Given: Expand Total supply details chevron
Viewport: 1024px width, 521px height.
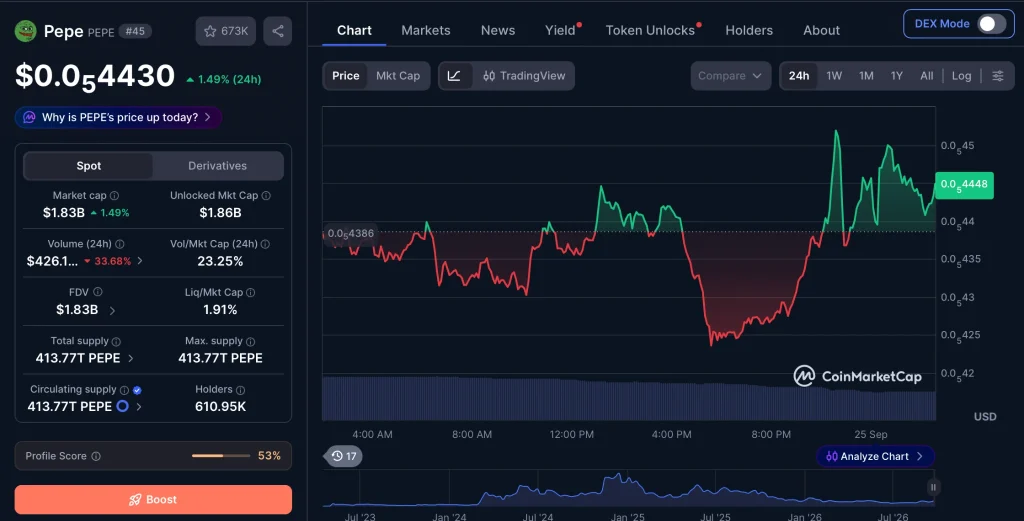Looking at the screenshot, I should tap(131, 358).
